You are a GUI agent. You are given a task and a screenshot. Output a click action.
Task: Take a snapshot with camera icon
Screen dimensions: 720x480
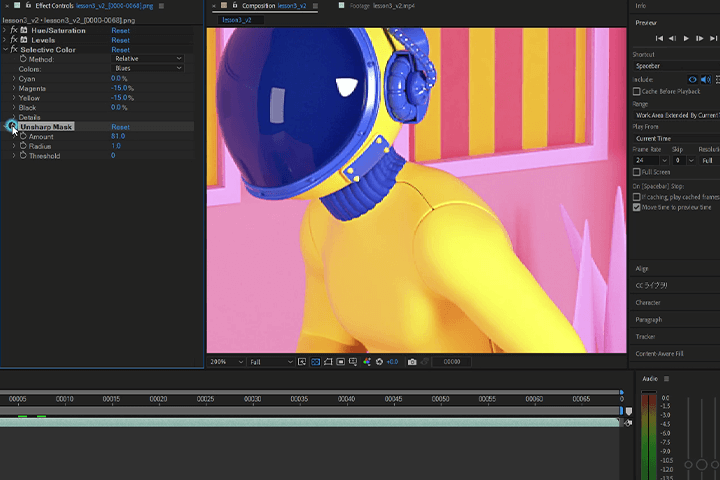click(x=412, y=362)
